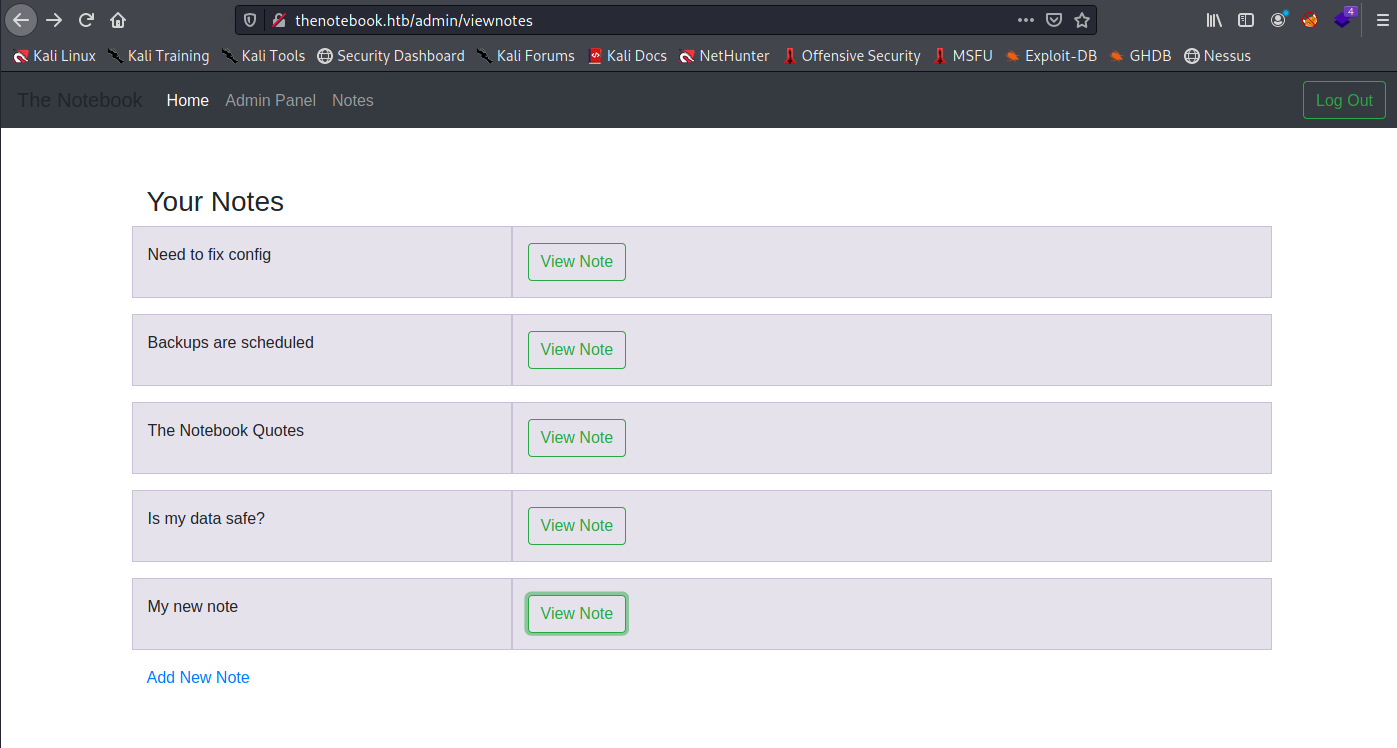1397x748 pixels.
Task: Open the Kali Tools bookmark
Action: [x=263, y=56]
